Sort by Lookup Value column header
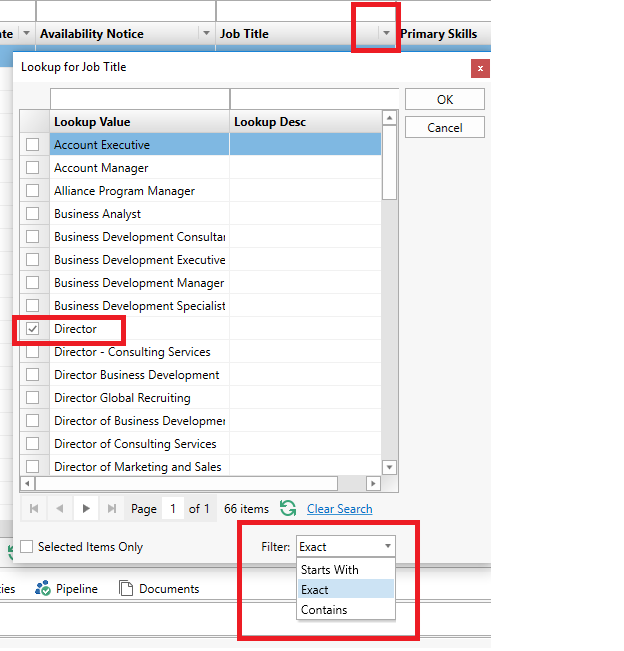The width and height of the screenshot is (624, 651). [139, 122]
